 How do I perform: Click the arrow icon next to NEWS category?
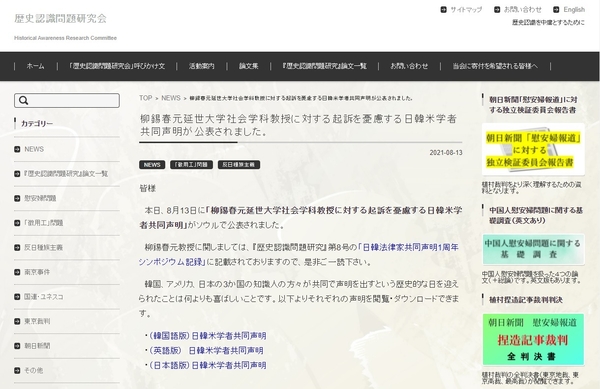pyautogui.click(x=17, y=149)
